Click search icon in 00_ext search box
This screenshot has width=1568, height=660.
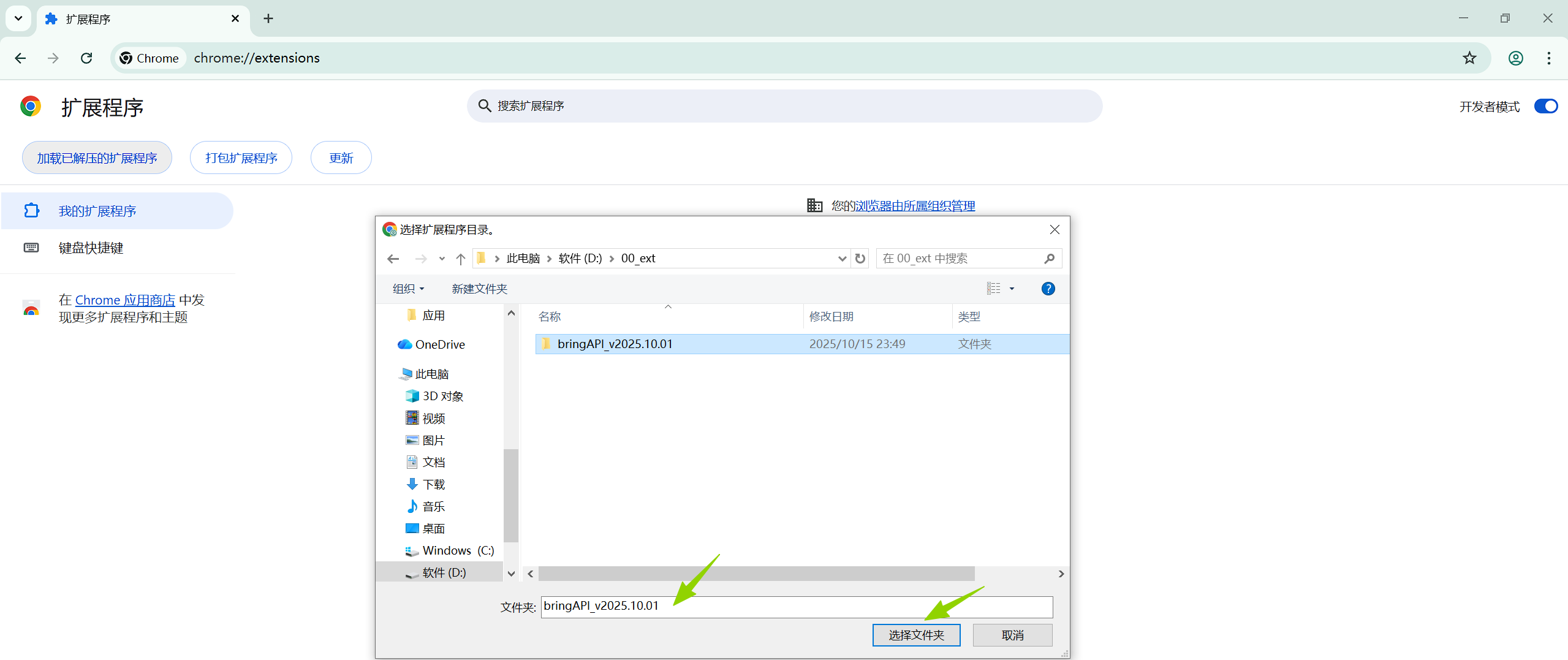1049,259
